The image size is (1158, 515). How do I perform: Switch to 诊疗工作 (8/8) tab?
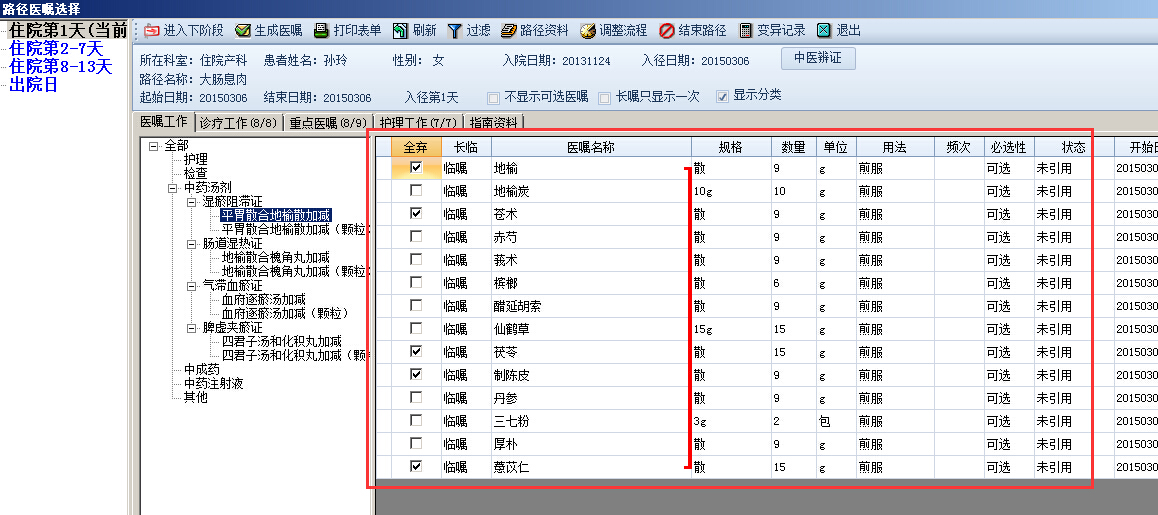pos(239,123)
